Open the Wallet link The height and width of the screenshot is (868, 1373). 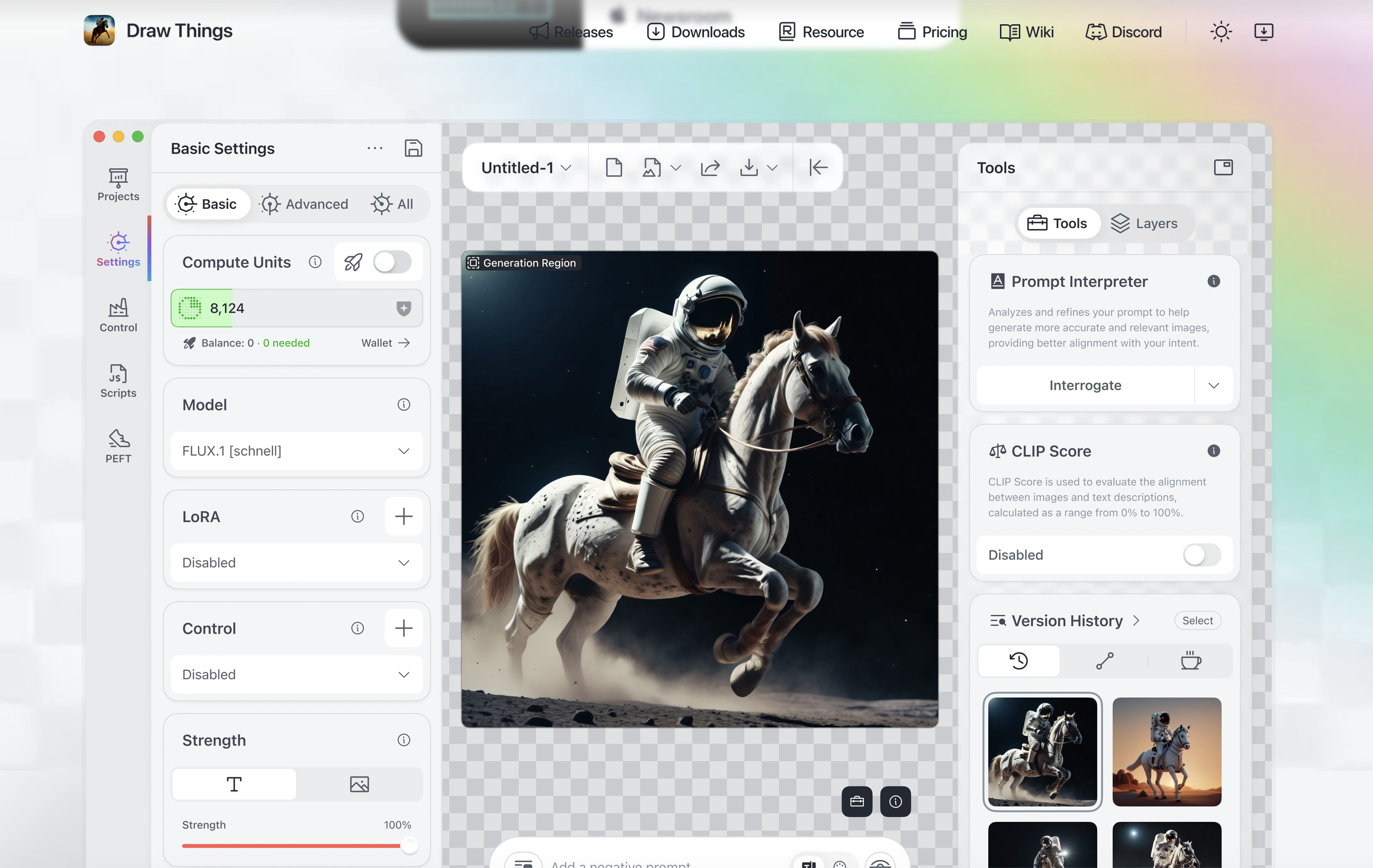point(386,342)
